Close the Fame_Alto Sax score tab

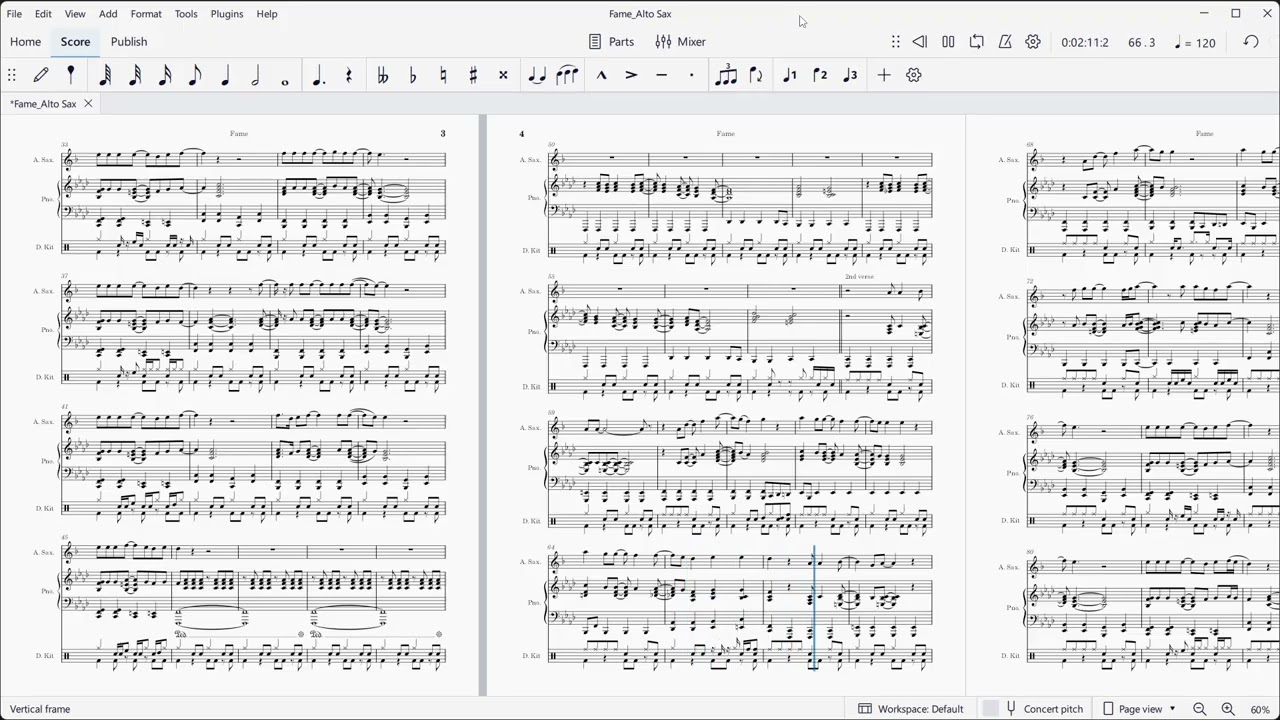tap(88, 104)
